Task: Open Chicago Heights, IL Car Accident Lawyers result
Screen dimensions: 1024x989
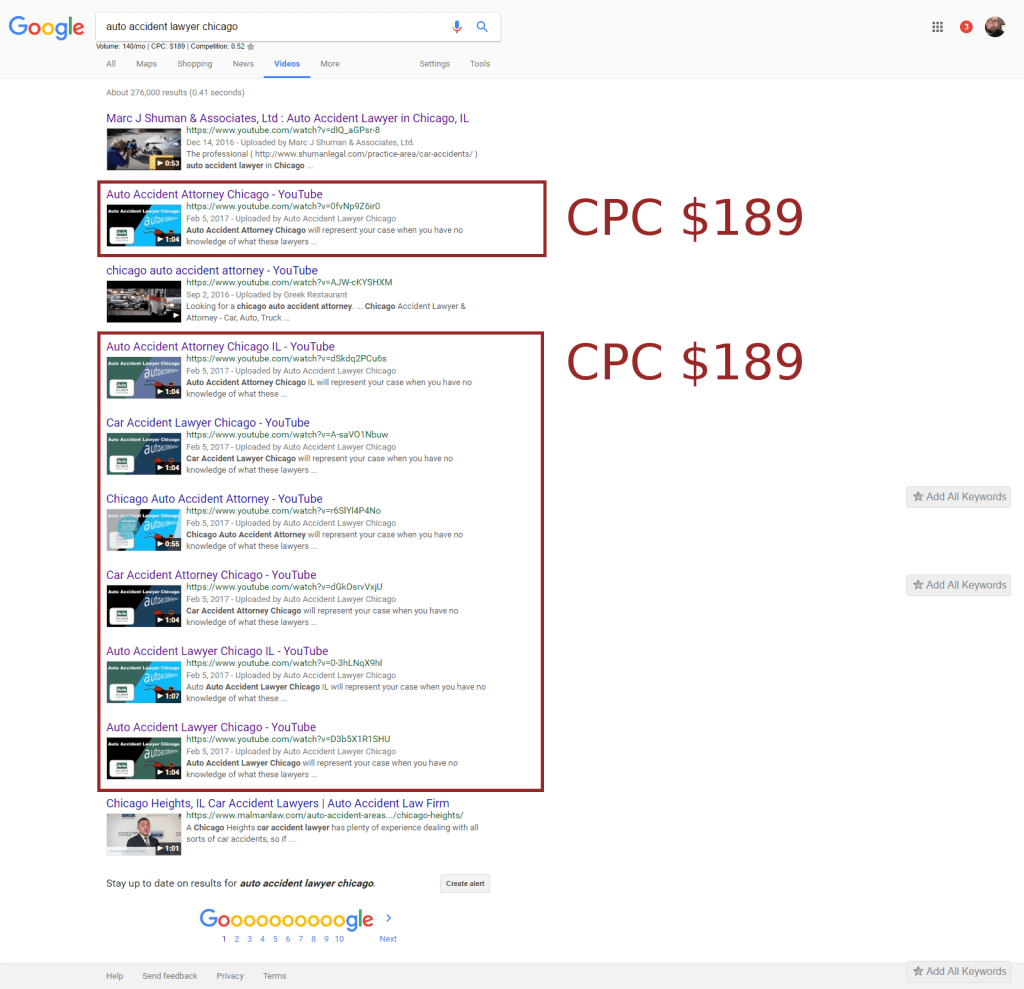Action: pos(278,803)
